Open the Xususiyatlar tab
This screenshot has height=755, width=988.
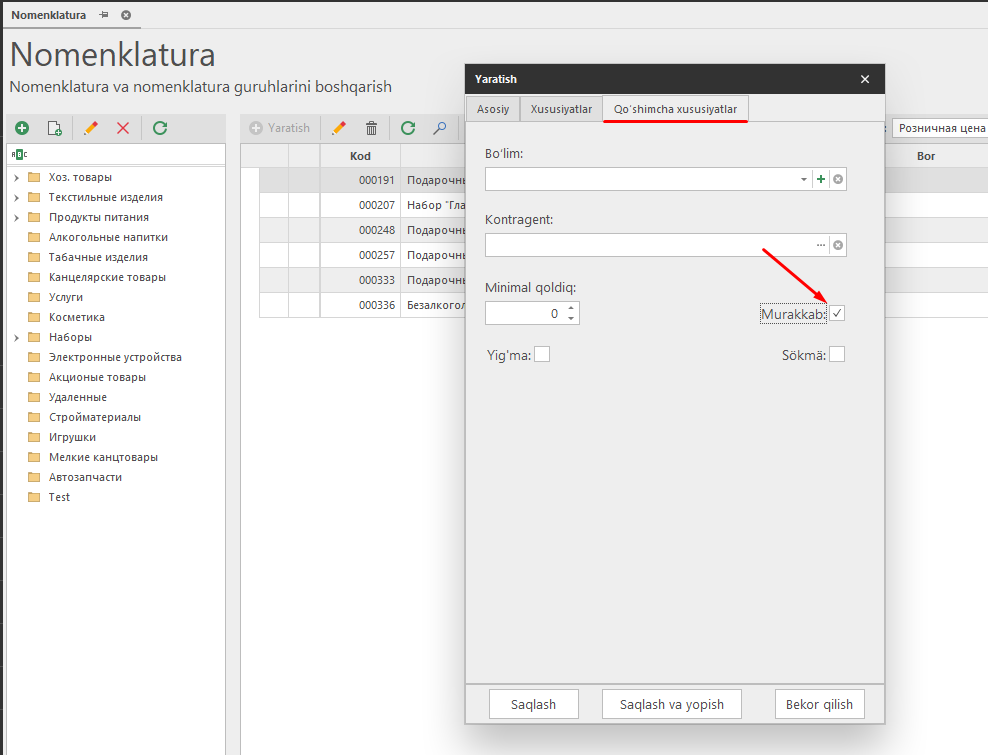pos(561,109)
